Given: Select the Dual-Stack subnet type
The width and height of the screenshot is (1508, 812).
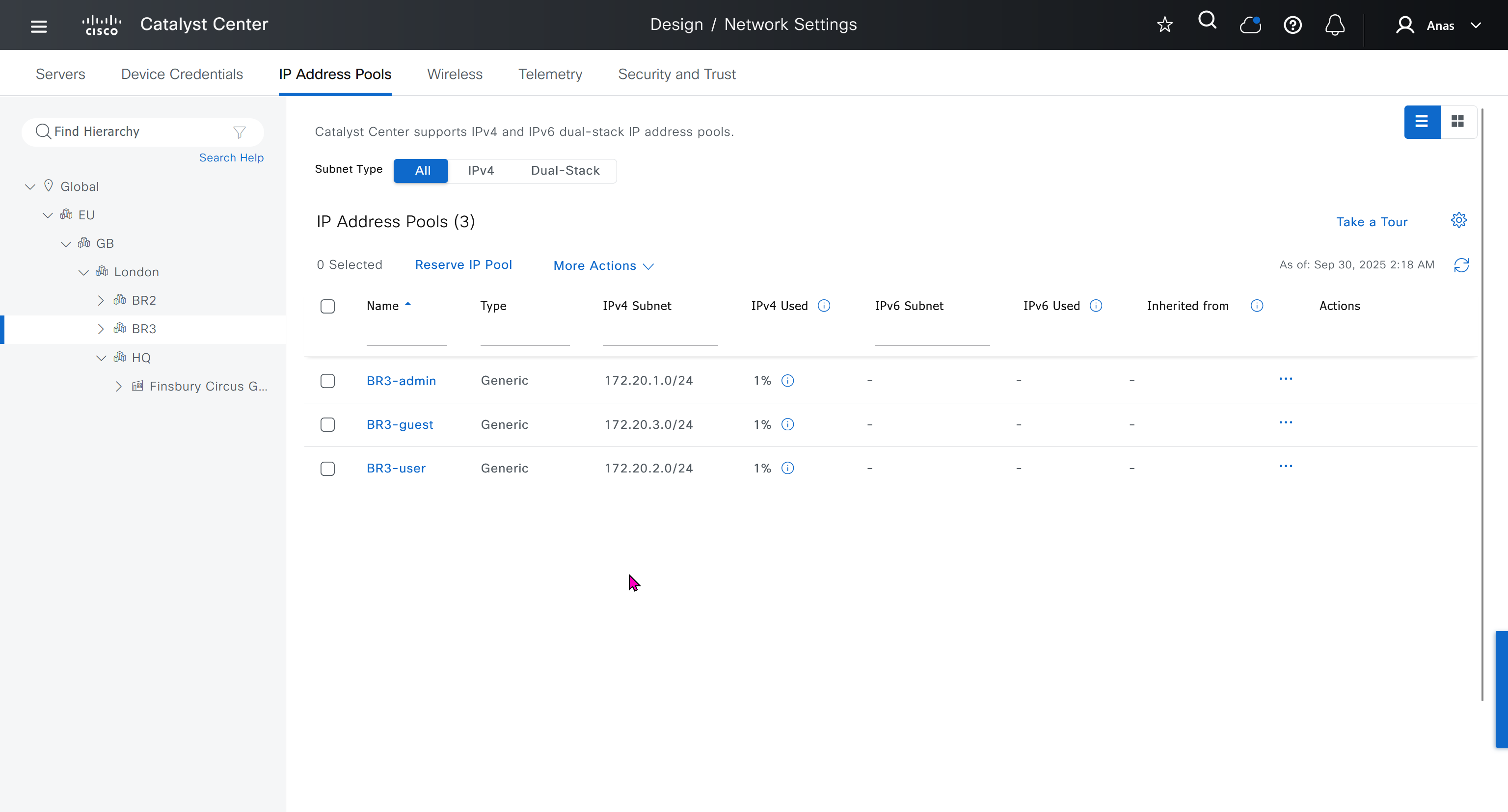Looking at the screenshot, I should pyautogui.click(x=565, y=170).
